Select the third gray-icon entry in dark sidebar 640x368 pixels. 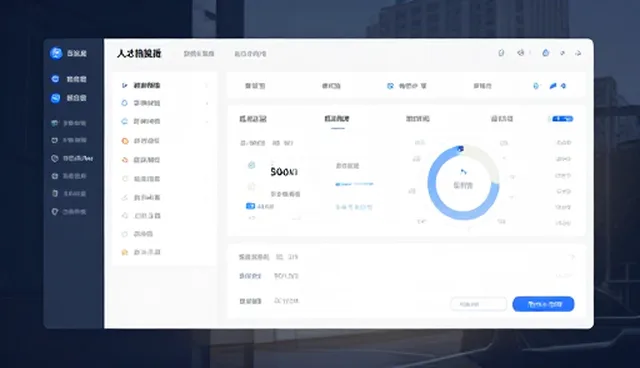pos(72,158)
